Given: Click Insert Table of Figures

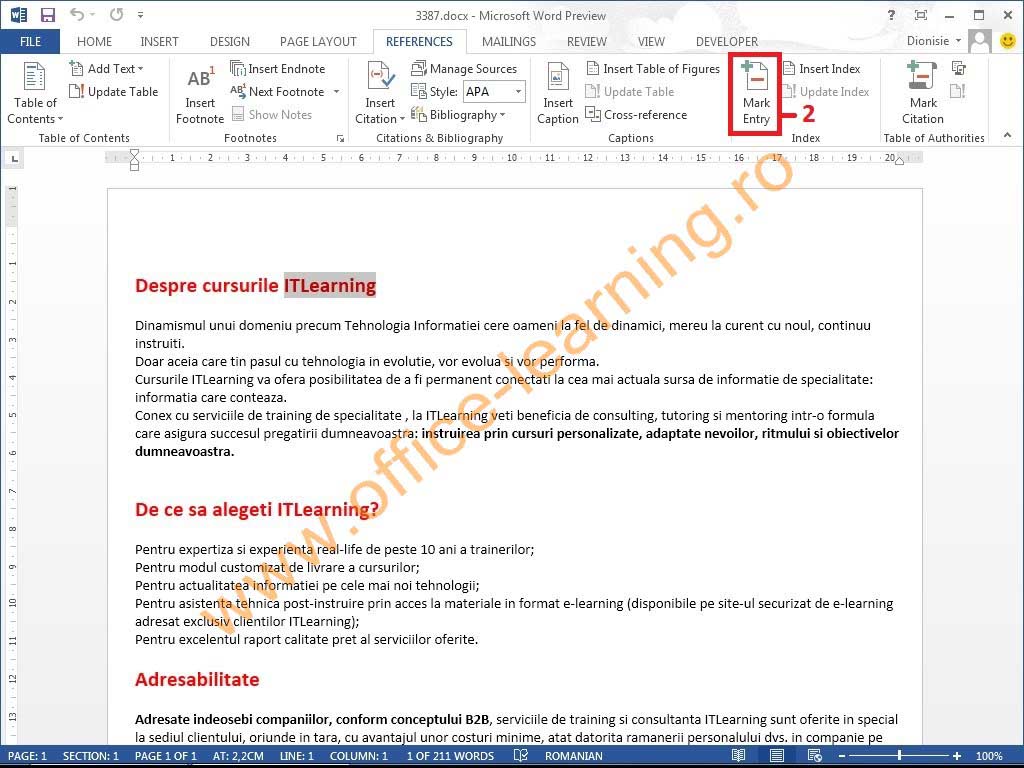Looking at the screenshot, I should [653, 69].
